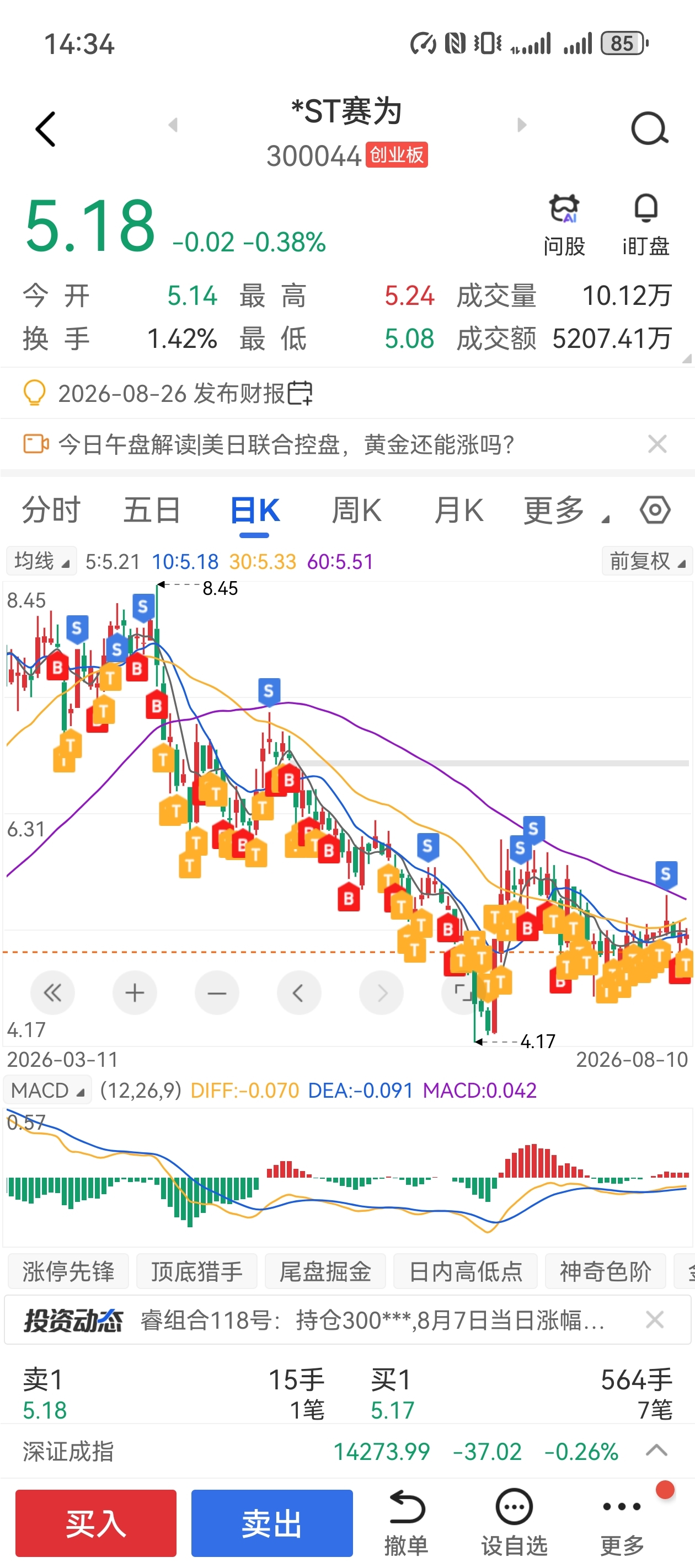Expand the 更多 chart period menu
The image size is (695, 1568).
tap(565, 509)
